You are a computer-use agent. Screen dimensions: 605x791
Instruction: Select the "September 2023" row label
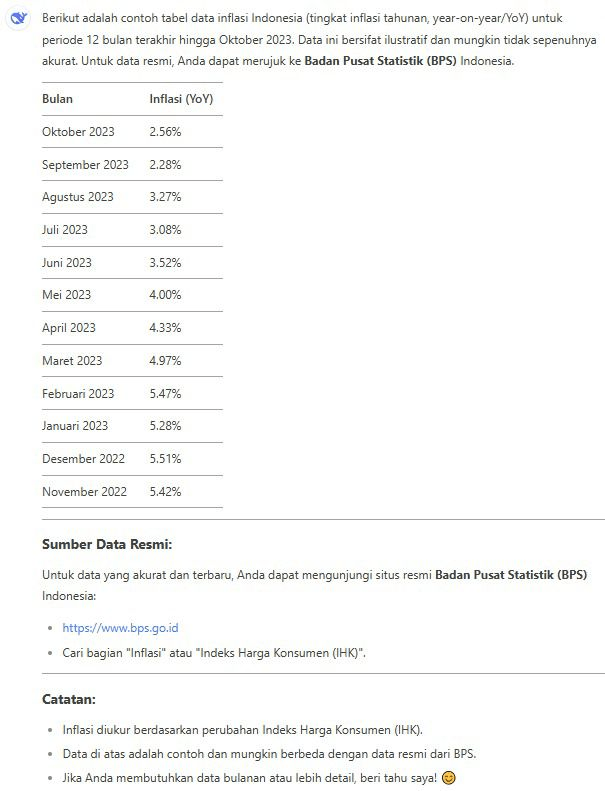pyautogui.click(x=85, y=165)
